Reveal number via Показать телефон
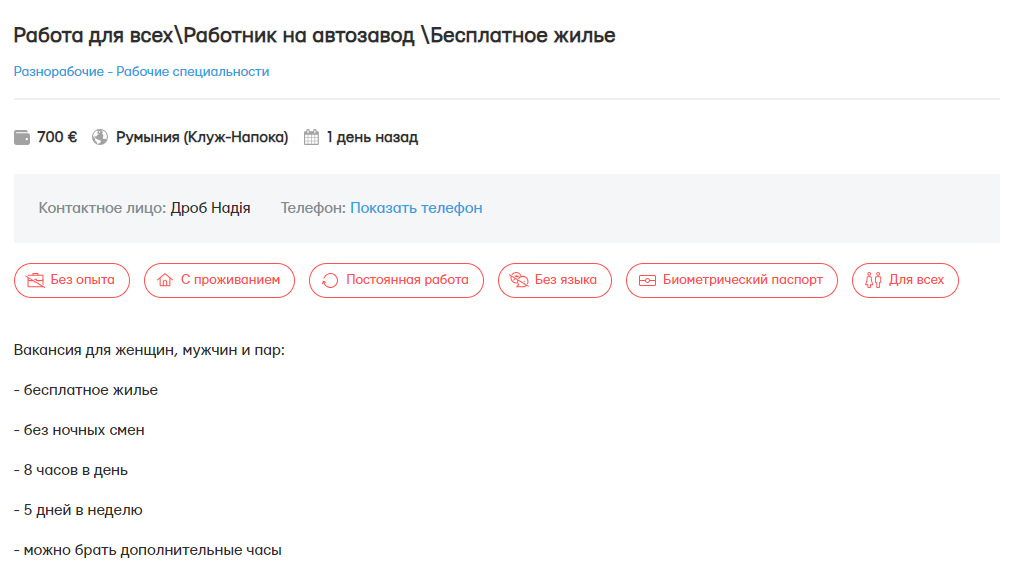 [416, 208]
